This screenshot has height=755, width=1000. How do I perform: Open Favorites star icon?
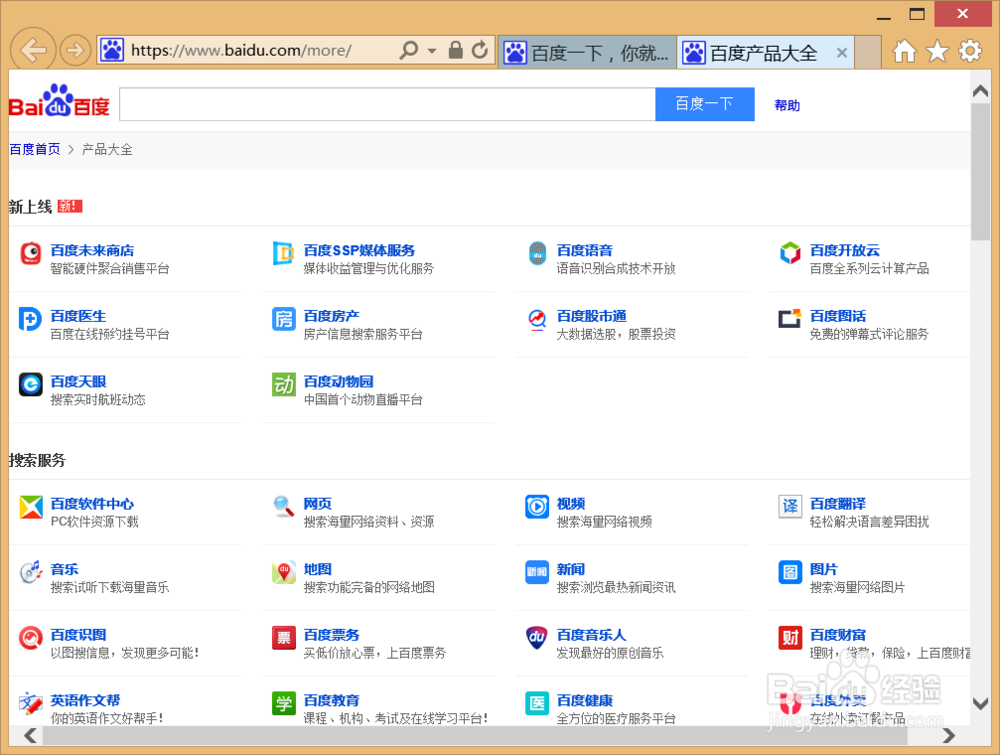coord(937,51)
